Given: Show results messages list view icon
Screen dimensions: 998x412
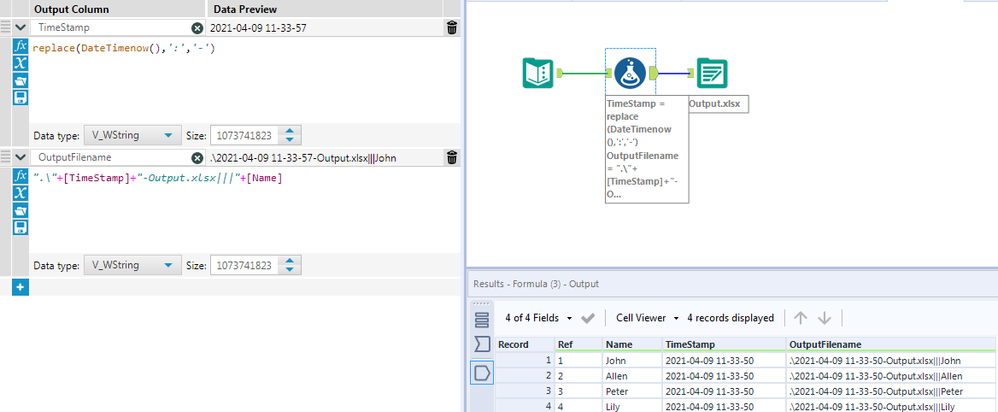Looking at the screenshot, I should click(x=482, y=319).
